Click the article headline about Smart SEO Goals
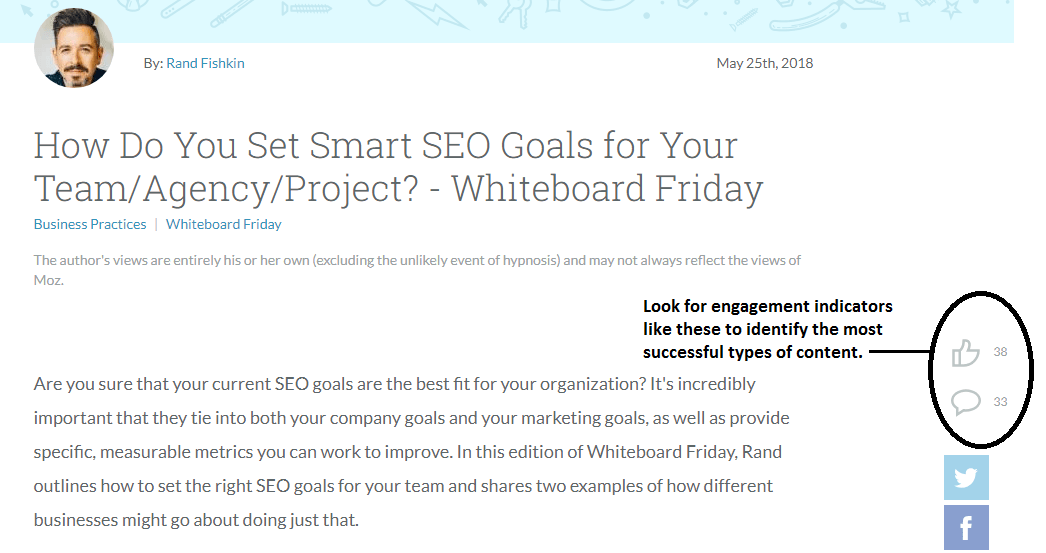Screen dimensions: 1046x553 [399, 167]
